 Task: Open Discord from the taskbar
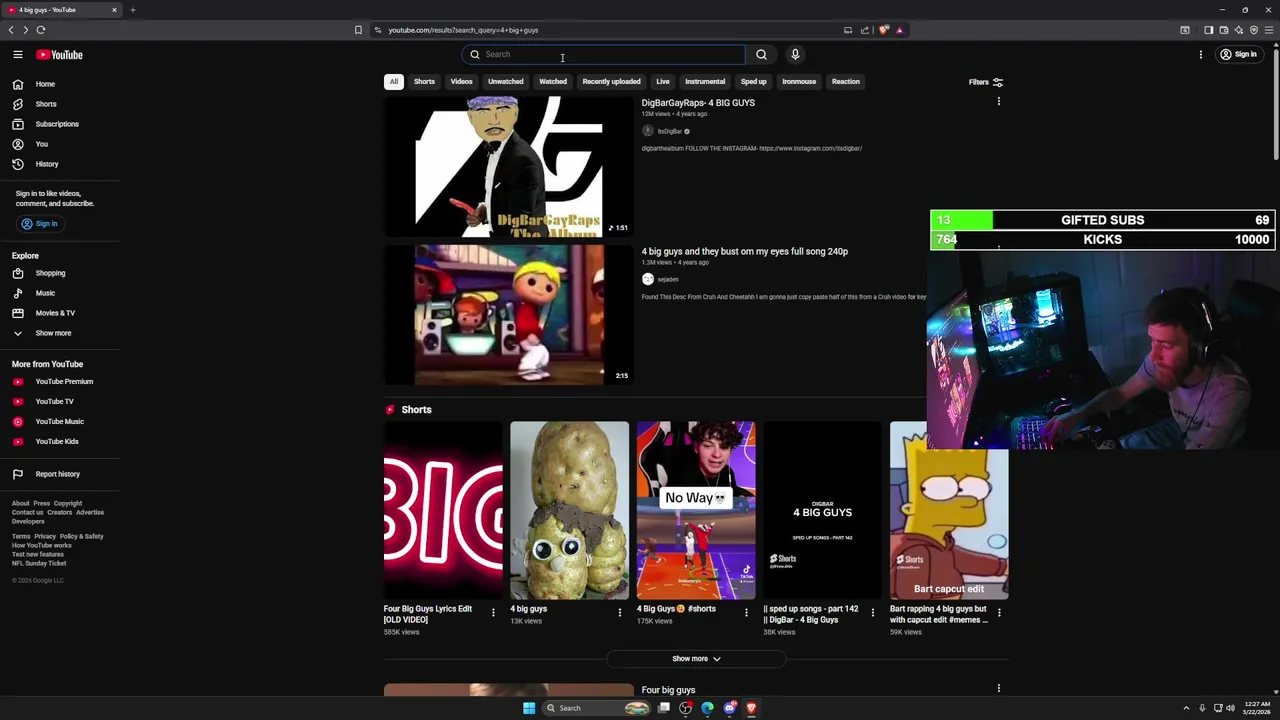click(729, 708)
